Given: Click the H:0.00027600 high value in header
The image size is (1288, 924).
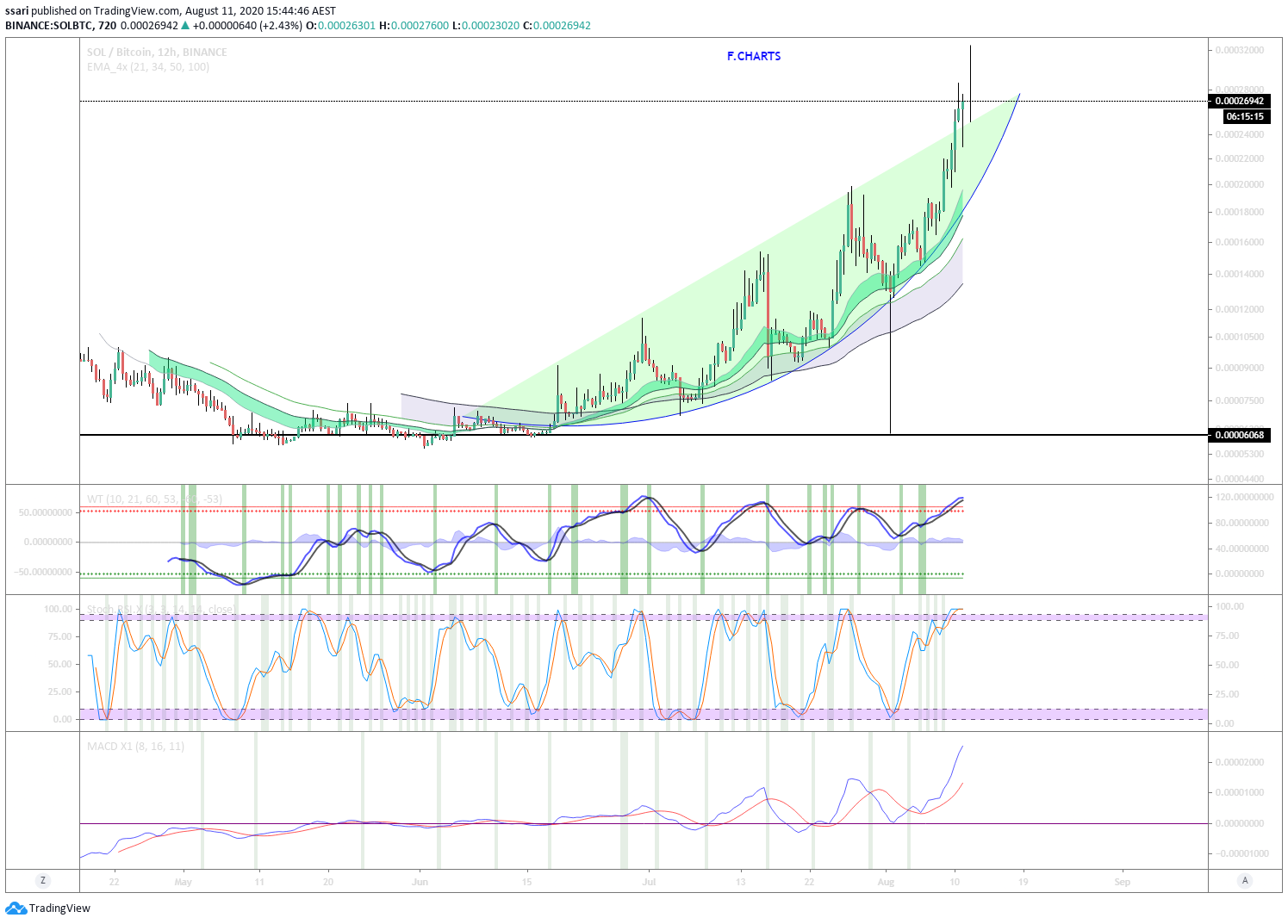Looking at the screenshot, I should click(x=414, y=25).
